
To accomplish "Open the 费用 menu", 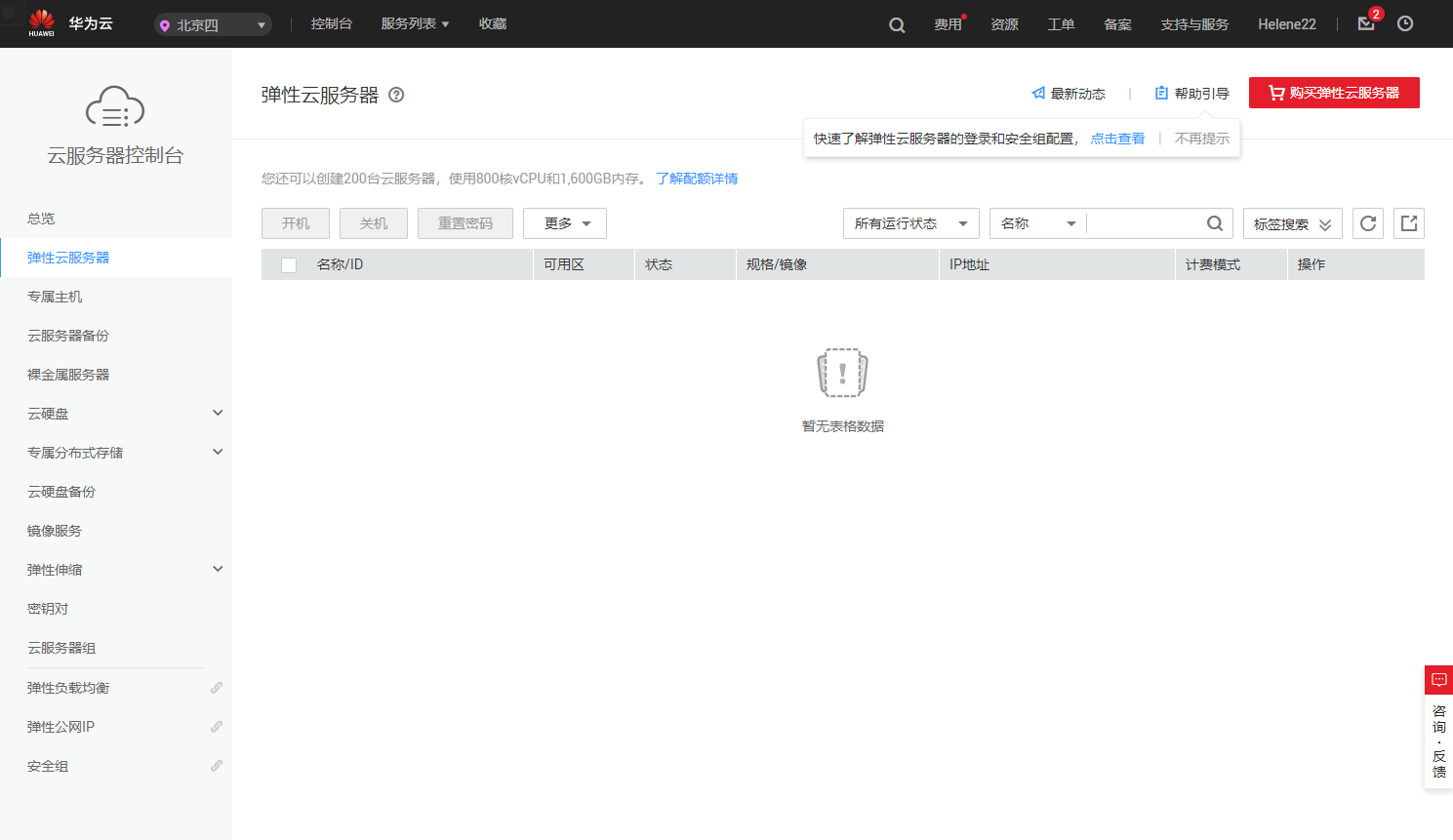I will point(948,24).
